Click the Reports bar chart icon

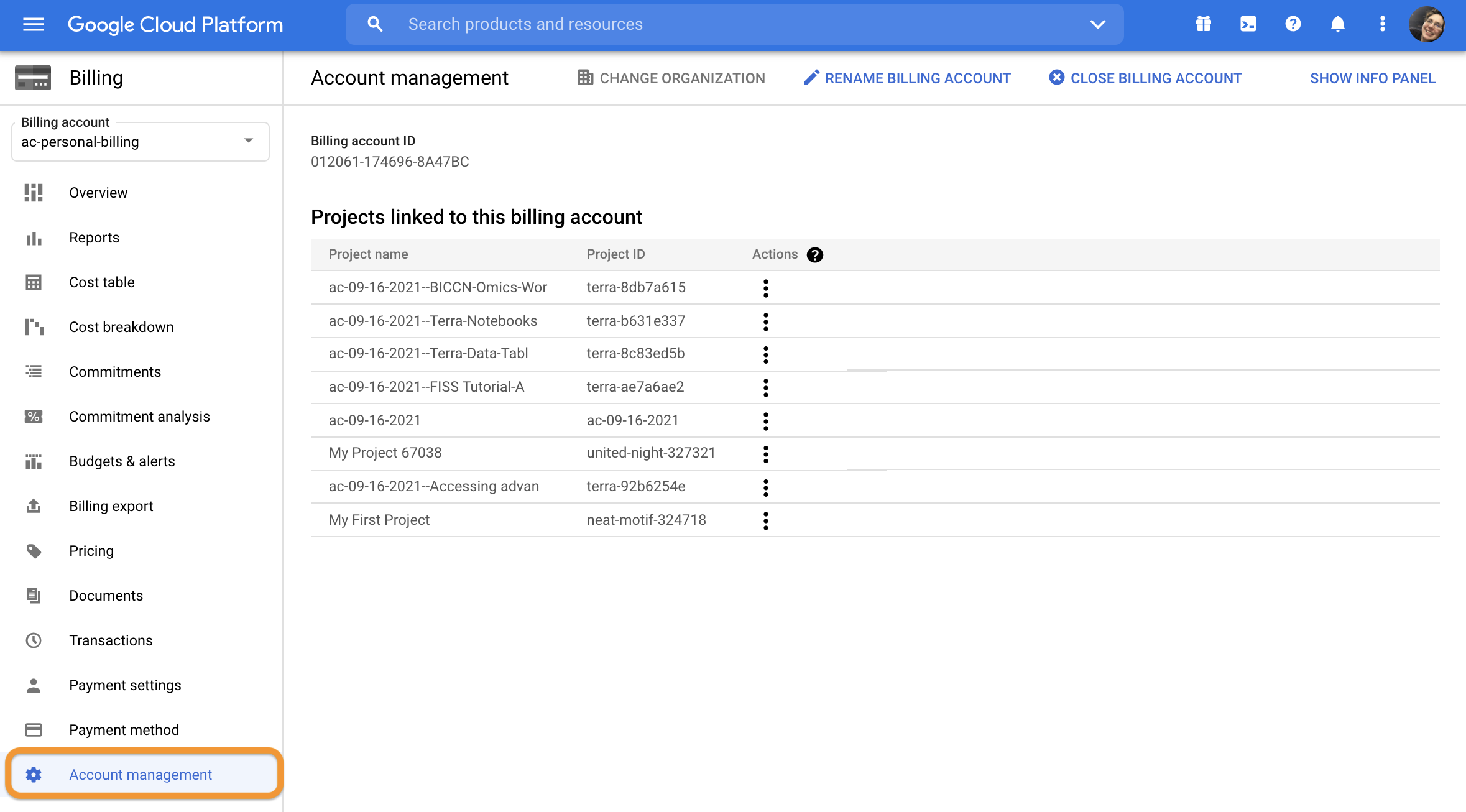pyautogui.click(x=34, y=238)
